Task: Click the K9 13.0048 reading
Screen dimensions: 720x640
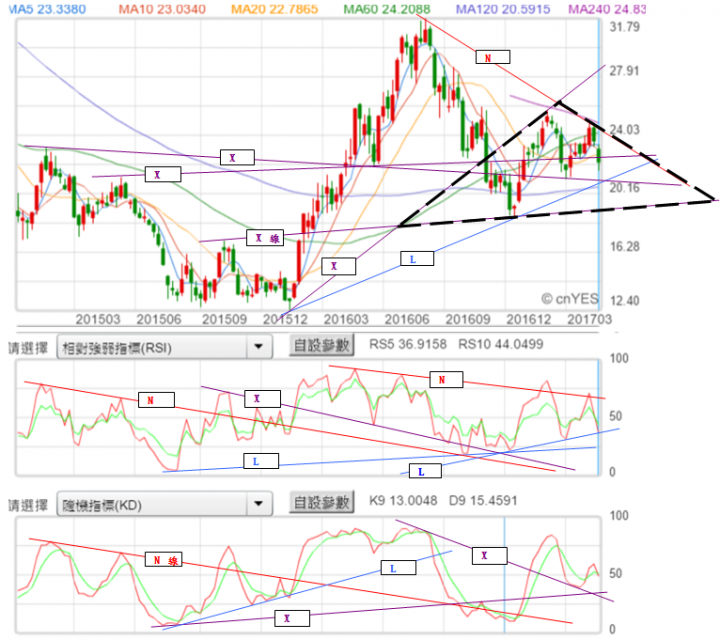Action: (x=403, y=500)
